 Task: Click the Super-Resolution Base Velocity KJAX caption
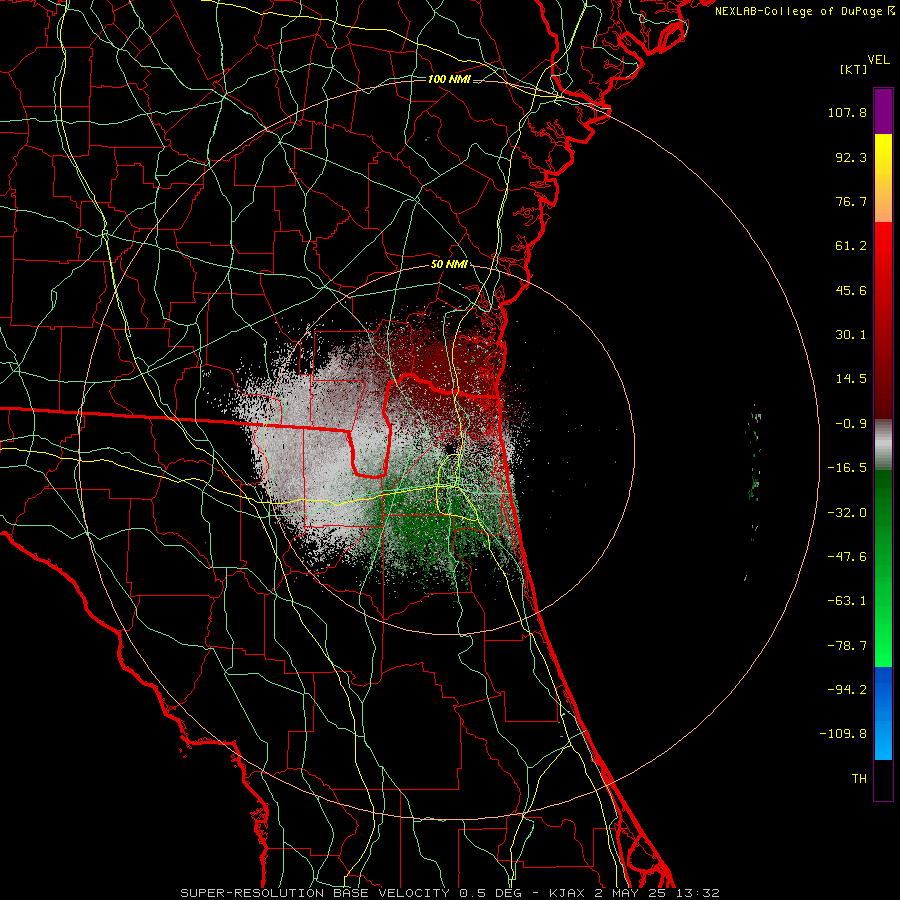click(449, 893)
